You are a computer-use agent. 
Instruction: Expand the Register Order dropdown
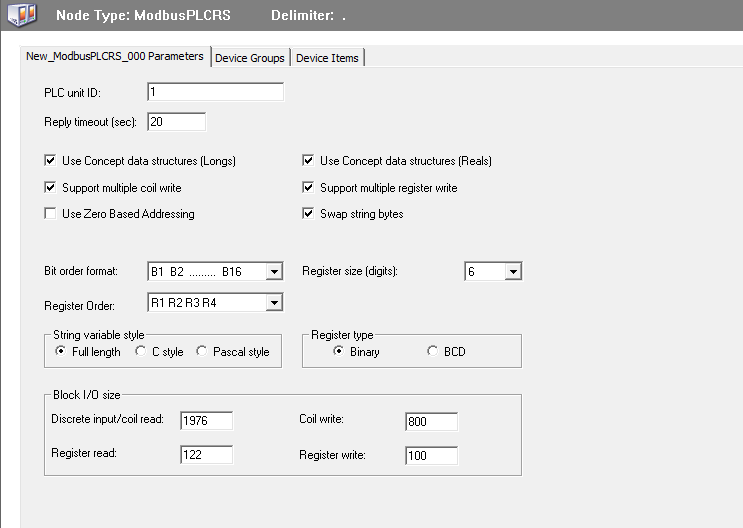tap(274, 302)
